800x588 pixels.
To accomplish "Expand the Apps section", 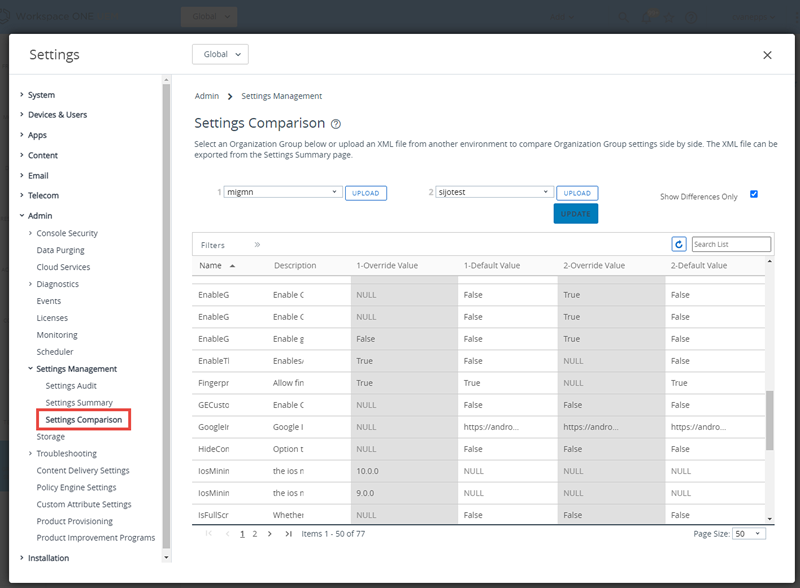I will click(21, 135).
